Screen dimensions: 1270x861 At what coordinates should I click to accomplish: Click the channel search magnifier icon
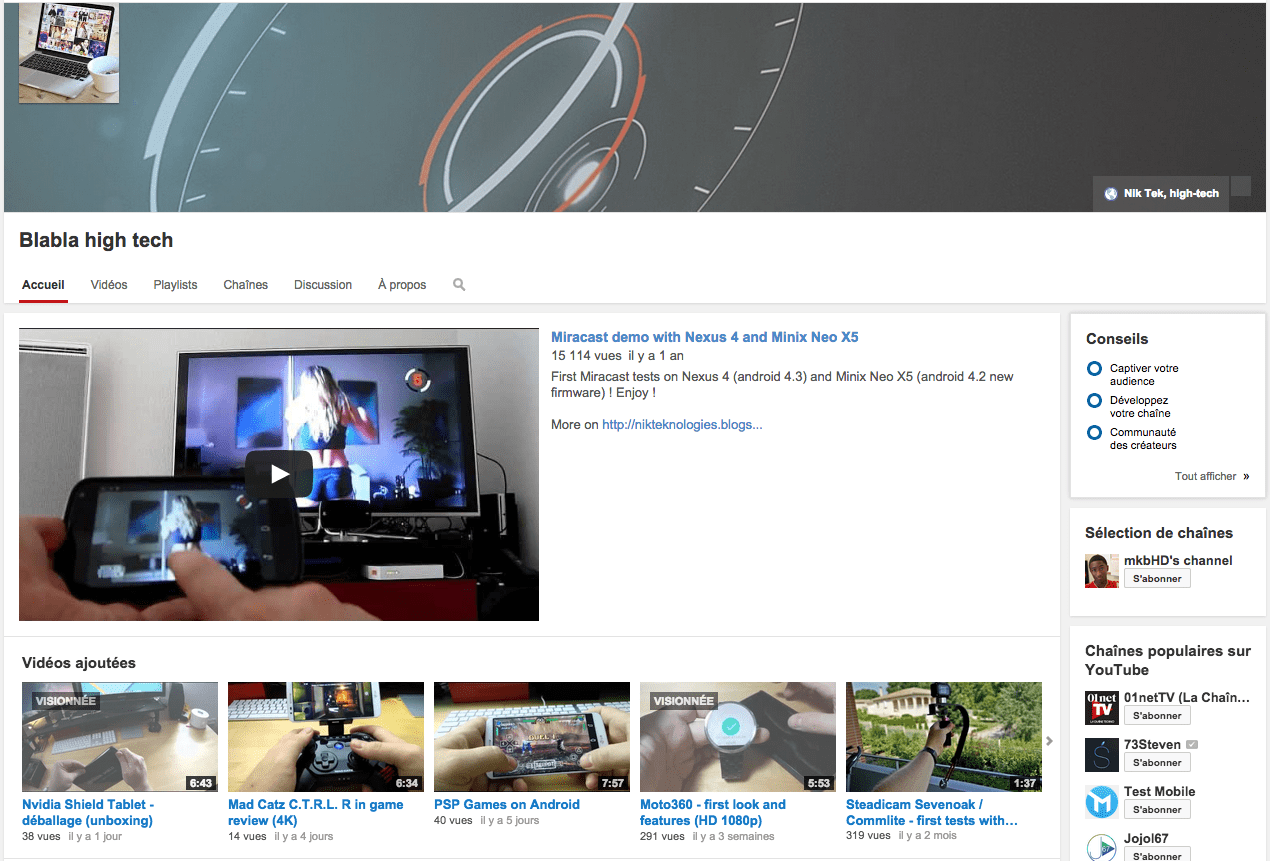click(x=459, y=285)
